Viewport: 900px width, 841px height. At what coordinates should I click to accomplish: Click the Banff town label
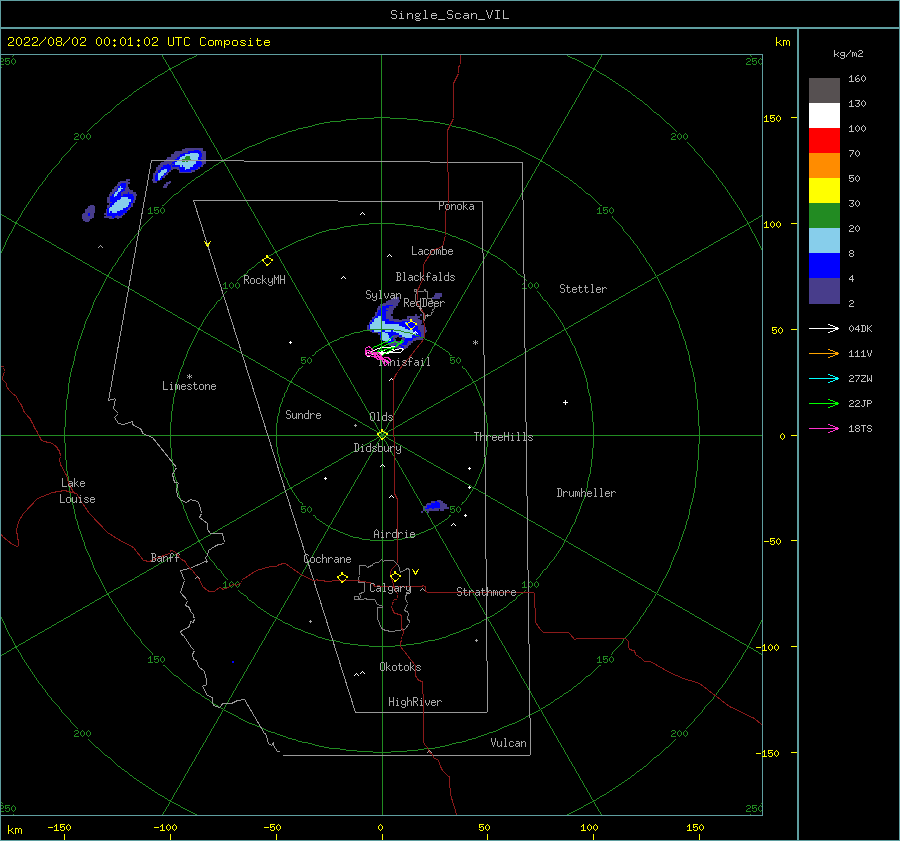tap(165, 557)
